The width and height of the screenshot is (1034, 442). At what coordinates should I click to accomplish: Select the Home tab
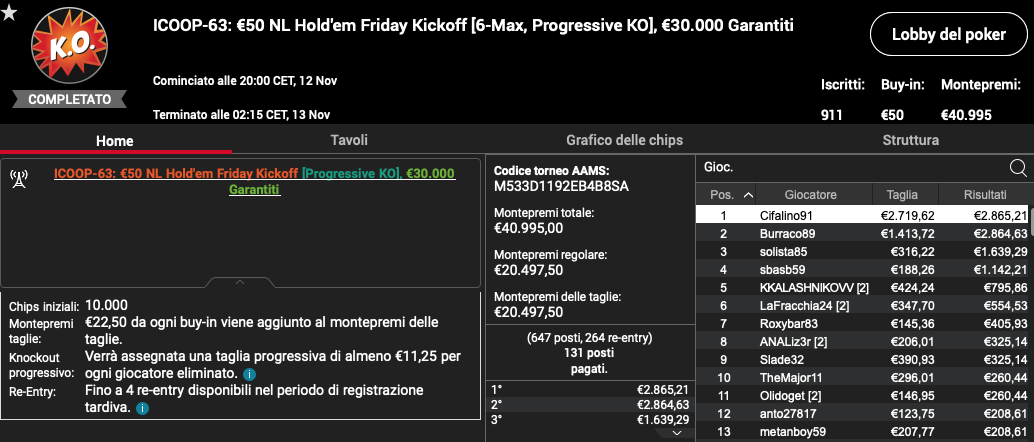tap(115, 141)
